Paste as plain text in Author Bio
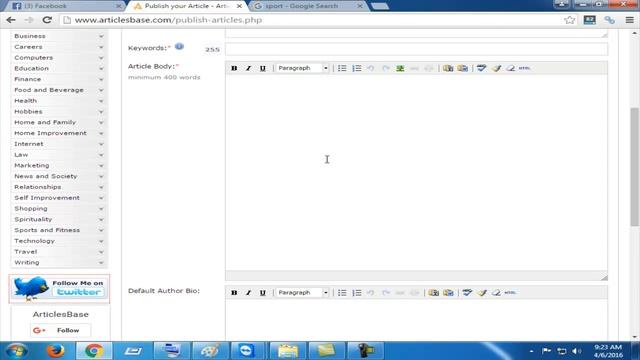 (x=433, y=293)
